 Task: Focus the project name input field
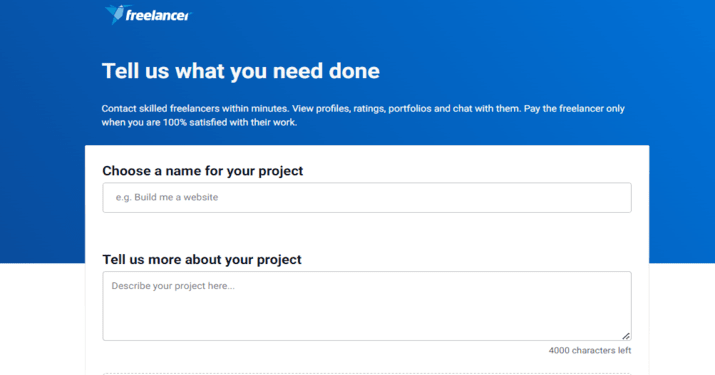pyautogui.click(x=367, y=198)
